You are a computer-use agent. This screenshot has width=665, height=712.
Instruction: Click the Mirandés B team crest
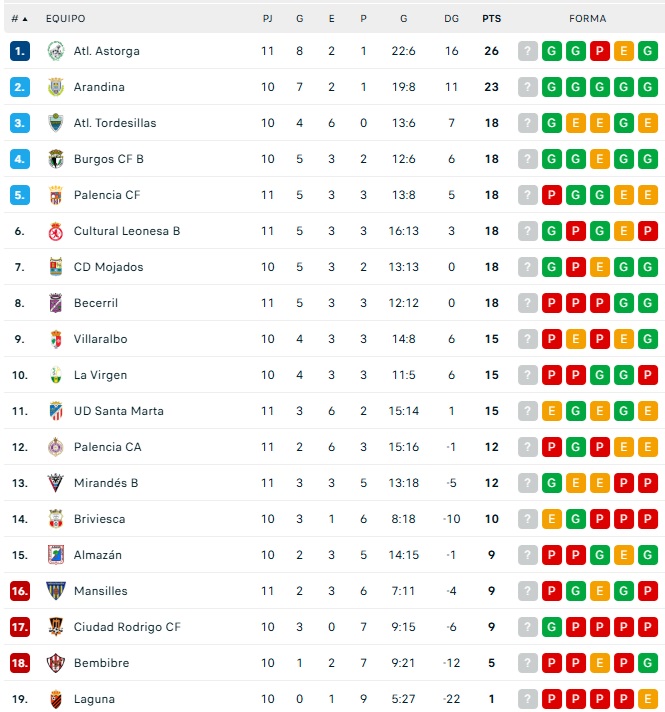coord(56,483)
